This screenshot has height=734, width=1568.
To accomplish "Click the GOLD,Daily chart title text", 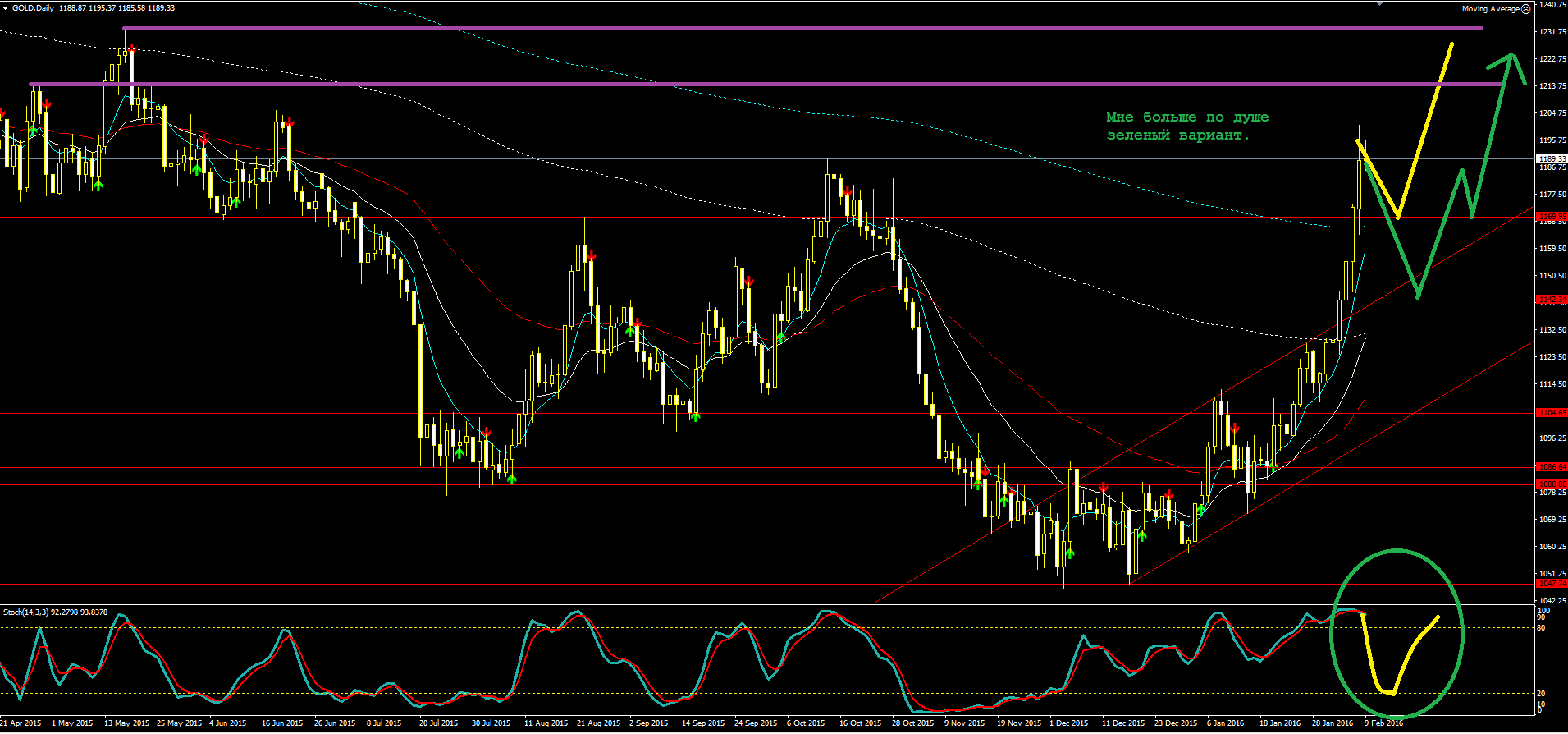I will coord(34,8).
